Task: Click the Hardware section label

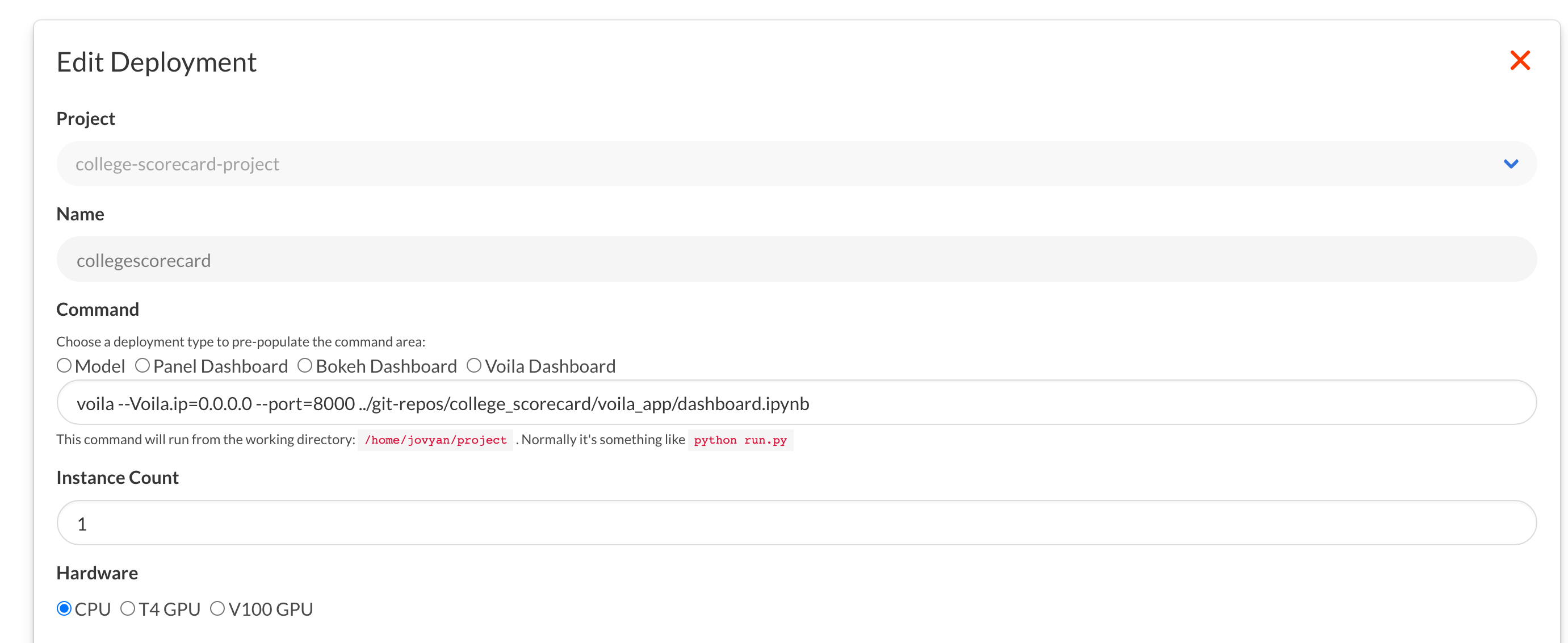Action: pos(97,573)
